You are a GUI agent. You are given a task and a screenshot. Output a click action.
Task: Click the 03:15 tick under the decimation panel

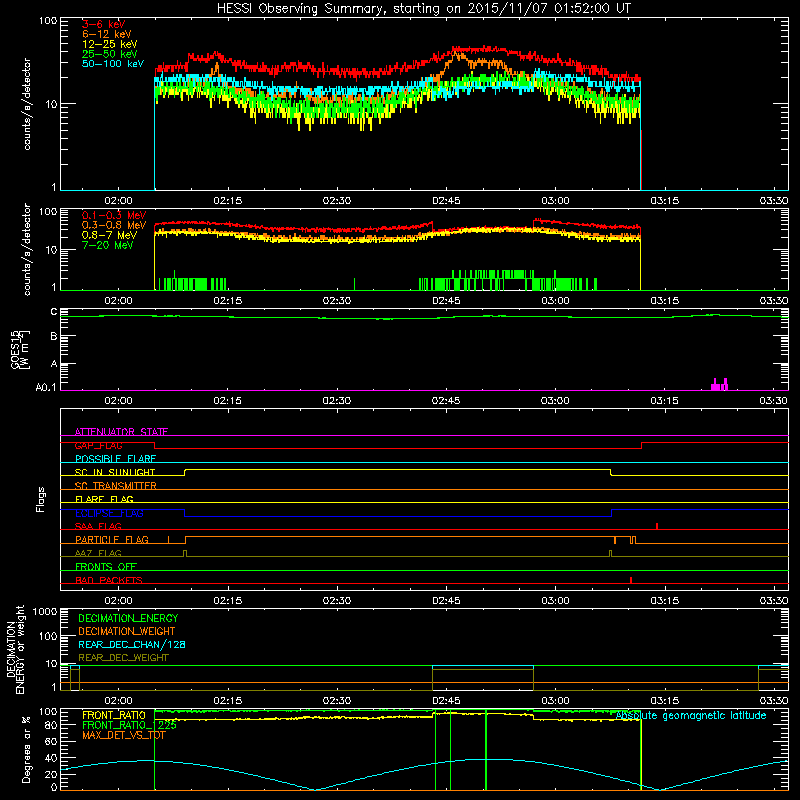click(x=664, y=701)
